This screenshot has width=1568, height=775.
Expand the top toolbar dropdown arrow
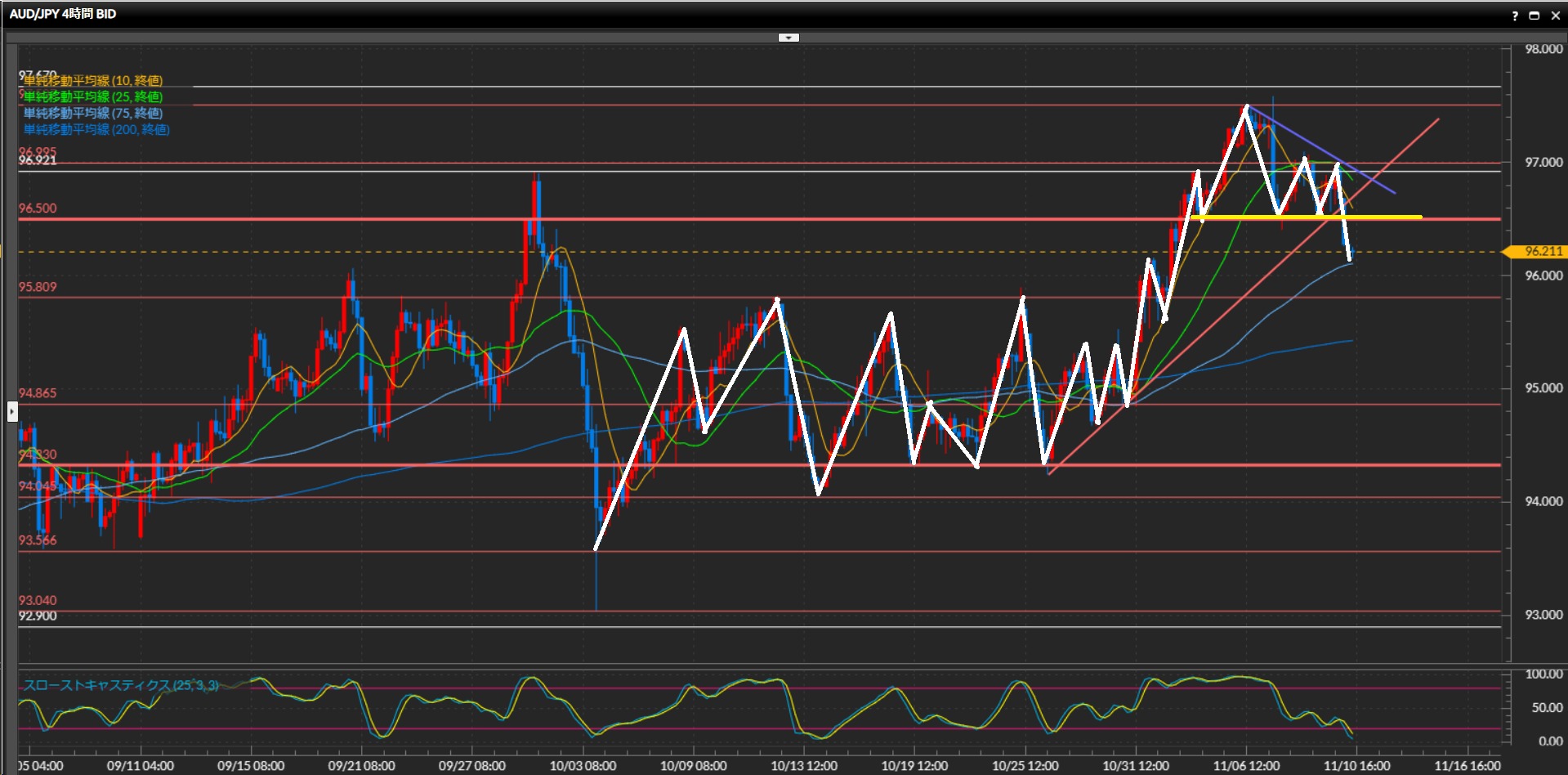pyautogui.click(x=788, y=38)
